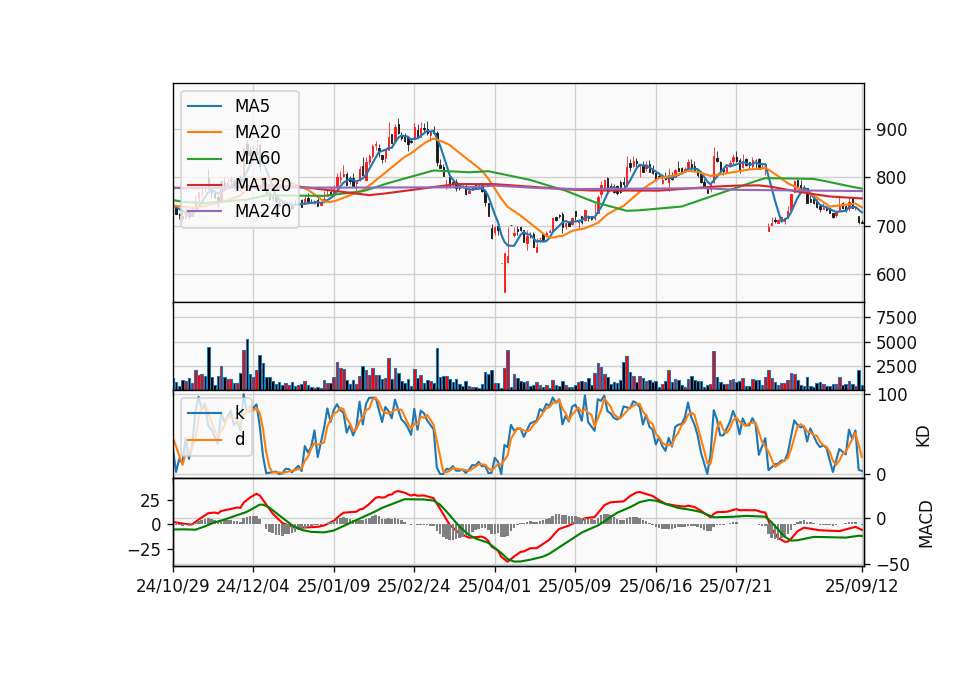Image resolution: width=960 pixels, height=690 pixels.
Task: Click the −25 tick on MACD left axis
Action: (x=144, y=550)
